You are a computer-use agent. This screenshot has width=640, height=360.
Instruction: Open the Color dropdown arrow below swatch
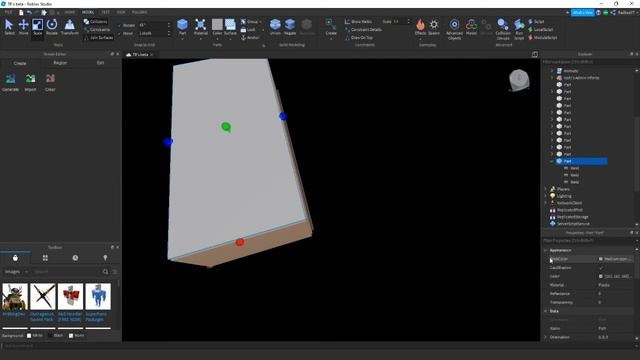[217, 39]
